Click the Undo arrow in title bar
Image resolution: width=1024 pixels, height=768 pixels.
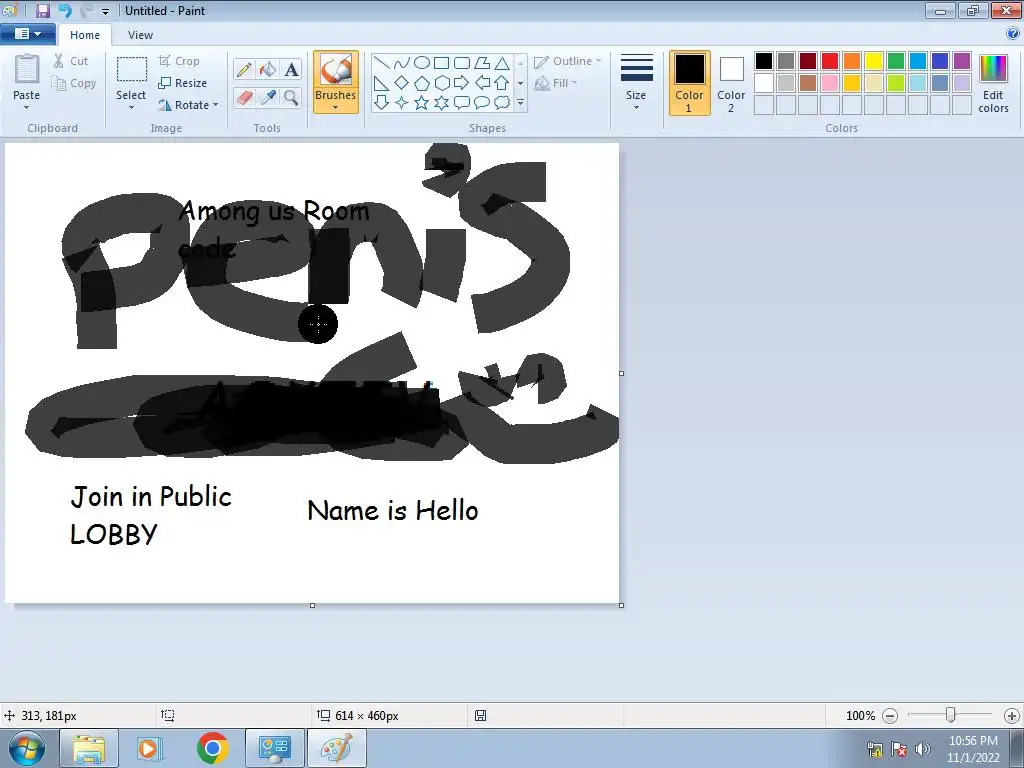(65, 10)
